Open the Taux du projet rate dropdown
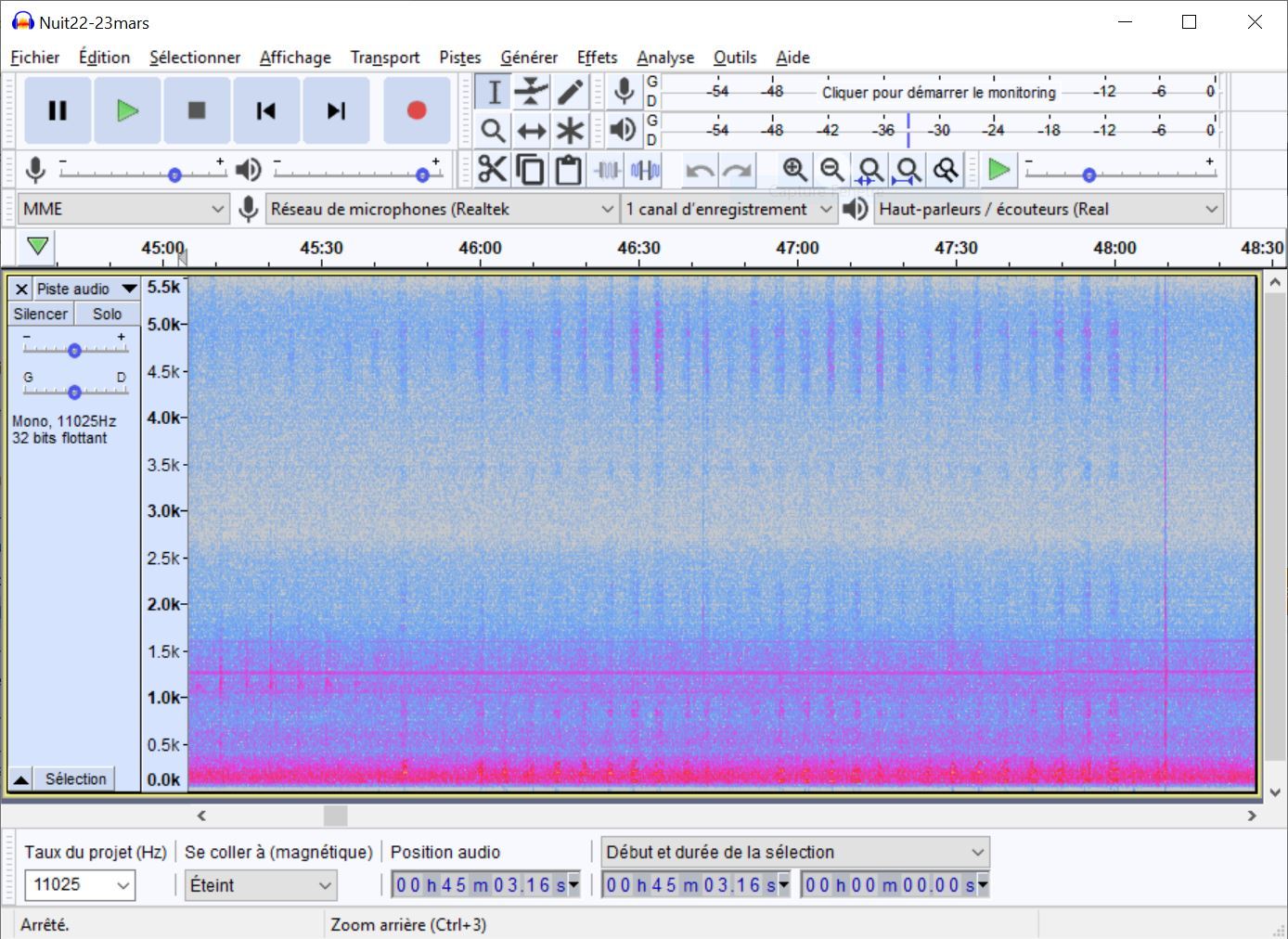The height and width of the screenshot is (939, 1288). pyautogui.click(x=80, y=885)
